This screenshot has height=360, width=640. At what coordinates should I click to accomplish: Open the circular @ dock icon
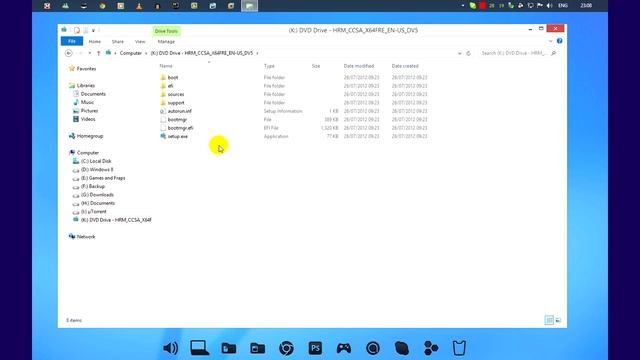click(x=373, y=348)
